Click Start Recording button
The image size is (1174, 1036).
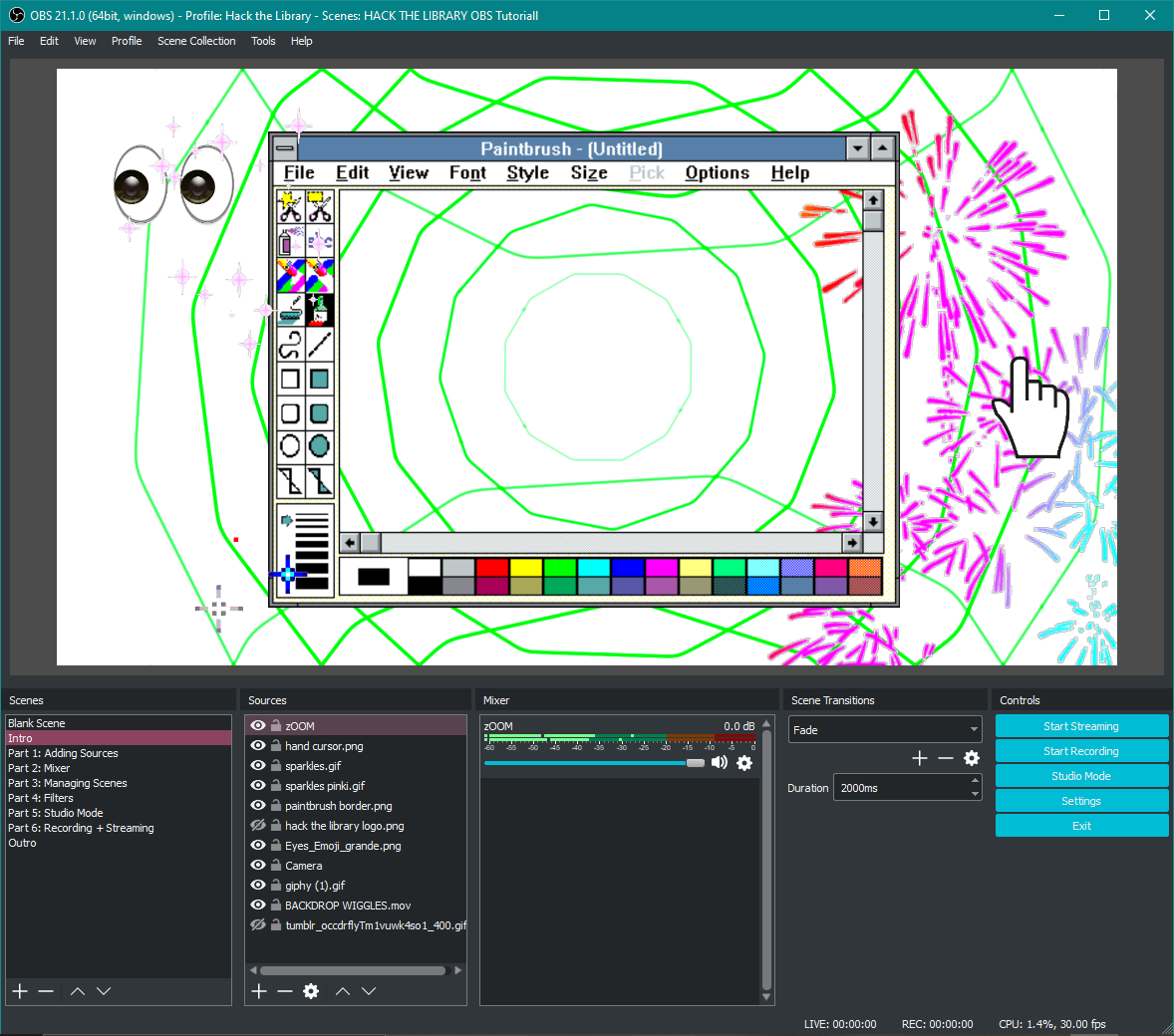(1081, 751)
